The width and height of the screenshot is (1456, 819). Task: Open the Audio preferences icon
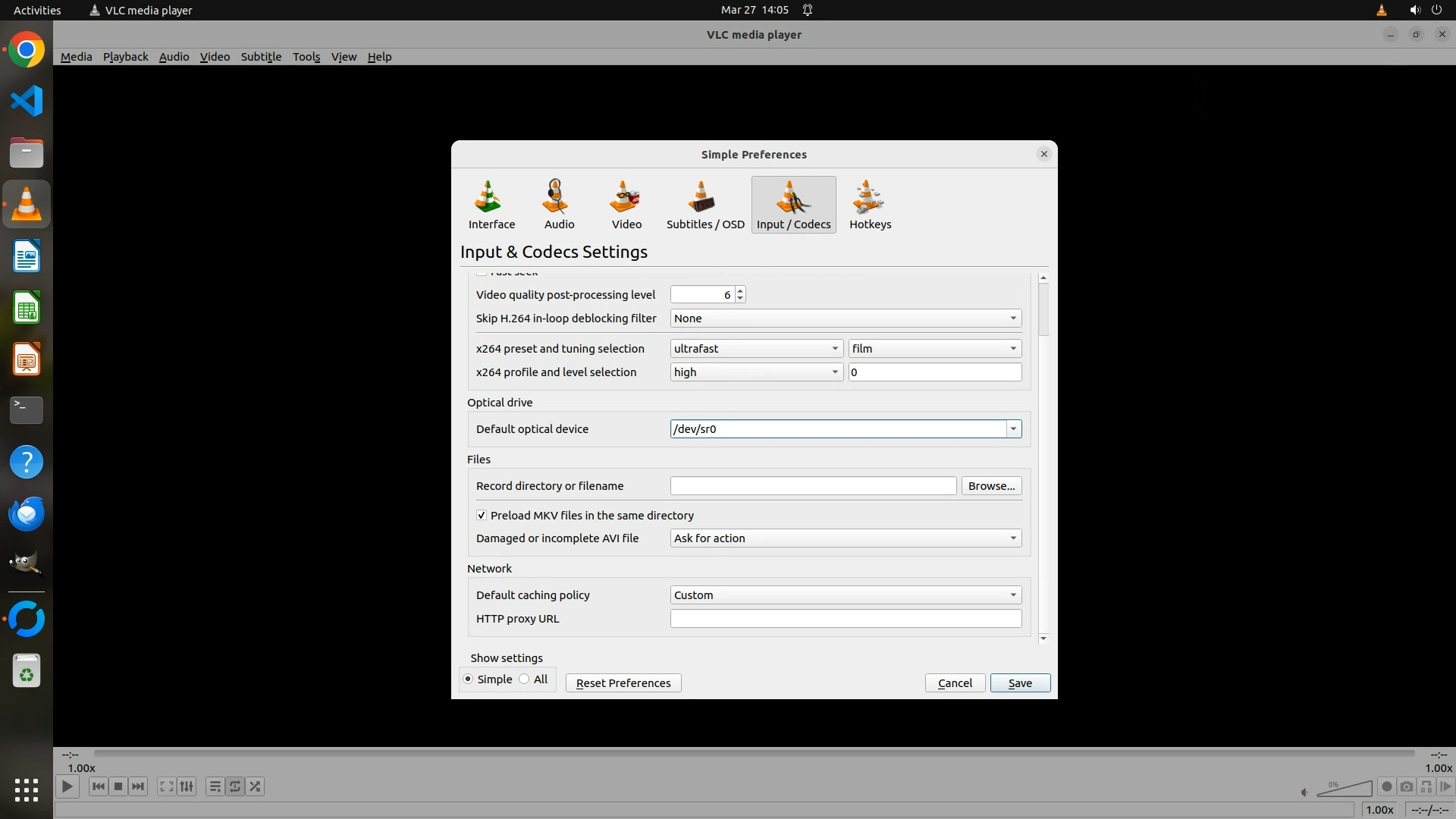click(x=559, y=205)
